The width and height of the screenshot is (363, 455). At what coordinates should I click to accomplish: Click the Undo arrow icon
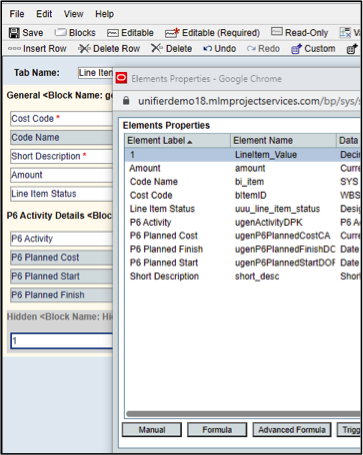tap(208, 49)
